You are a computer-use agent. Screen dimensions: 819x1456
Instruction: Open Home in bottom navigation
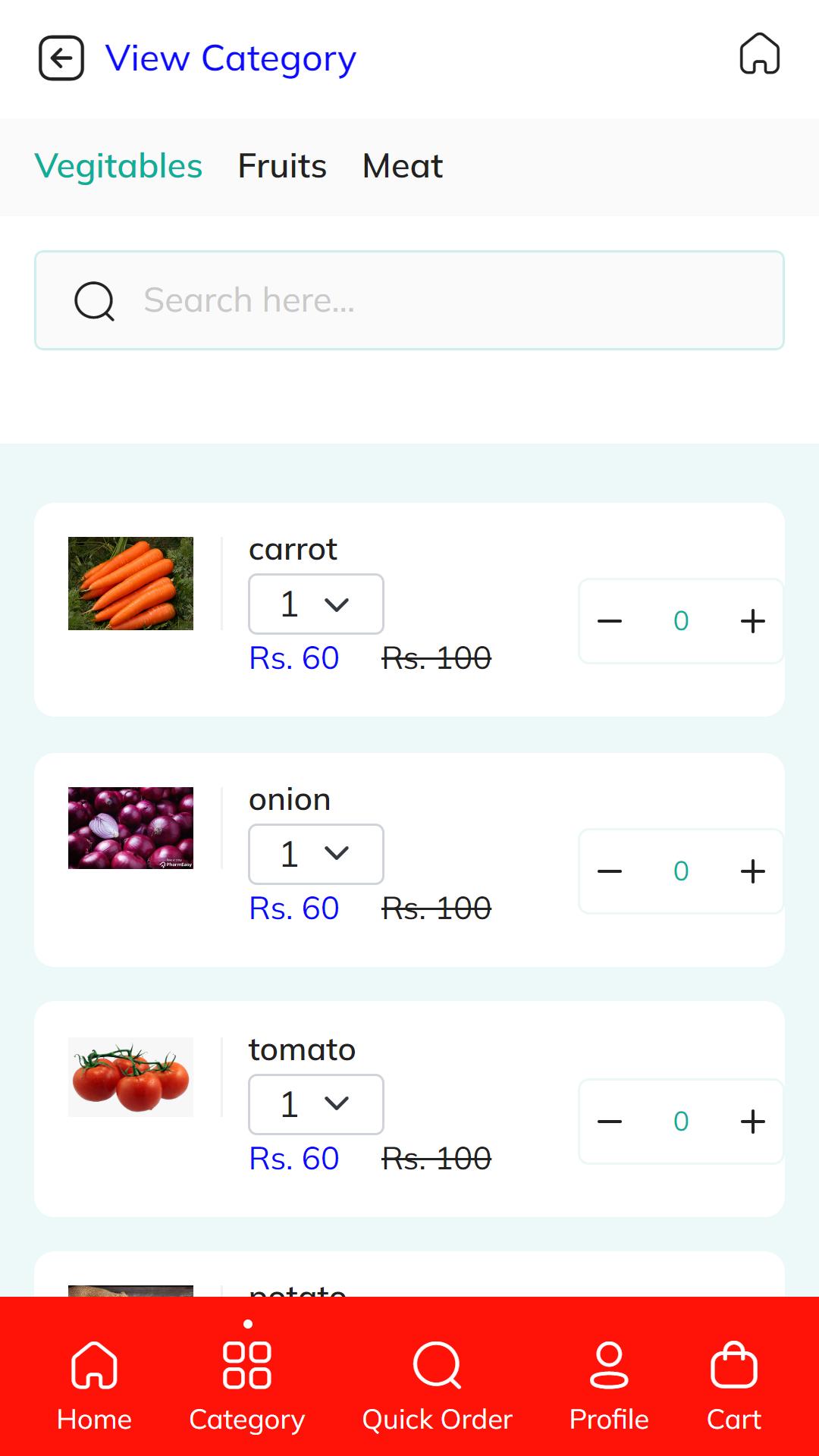94,1386
